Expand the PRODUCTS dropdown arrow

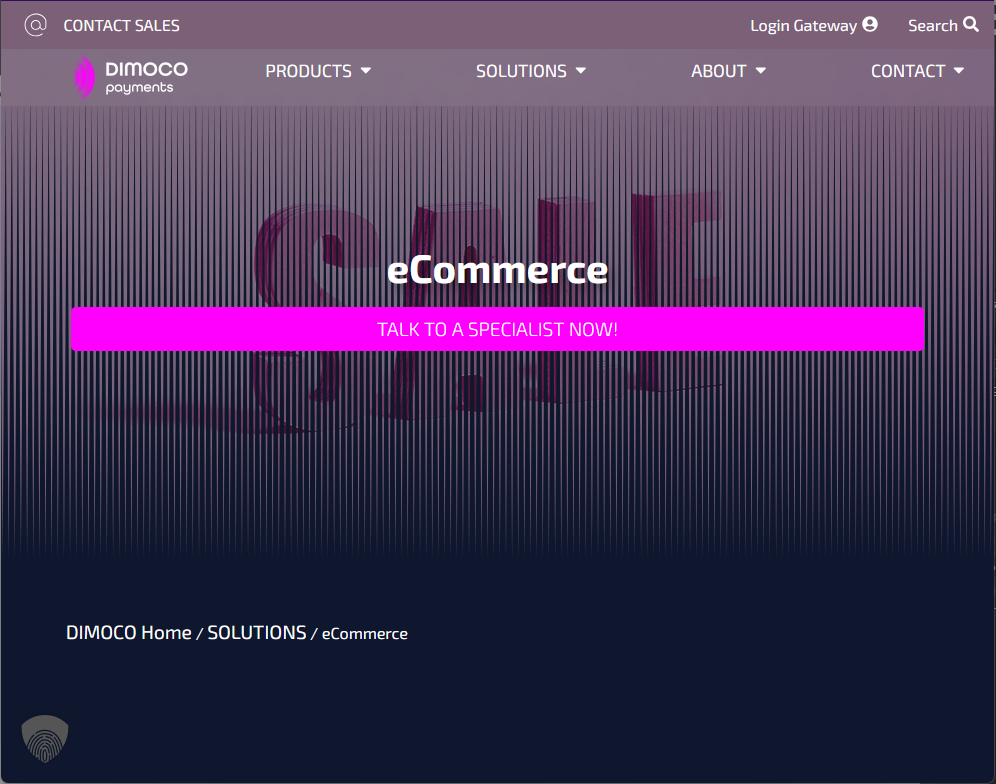pyautogui.click(x=366, y=71)
